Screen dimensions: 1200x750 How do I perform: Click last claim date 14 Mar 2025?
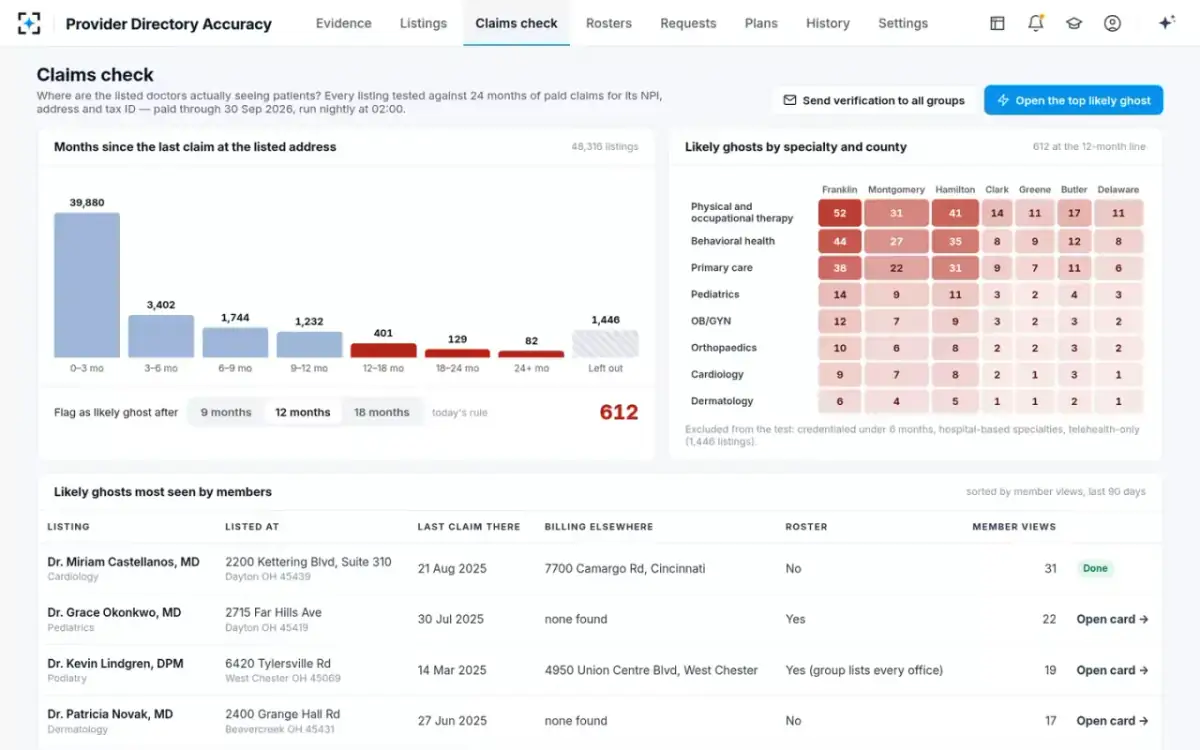(451, 670)
